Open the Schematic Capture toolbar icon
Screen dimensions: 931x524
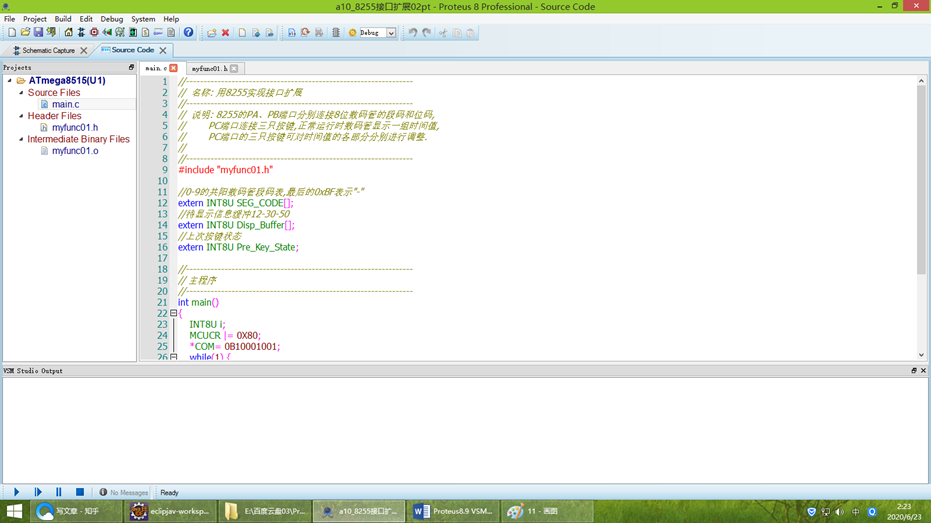[81, 33]
